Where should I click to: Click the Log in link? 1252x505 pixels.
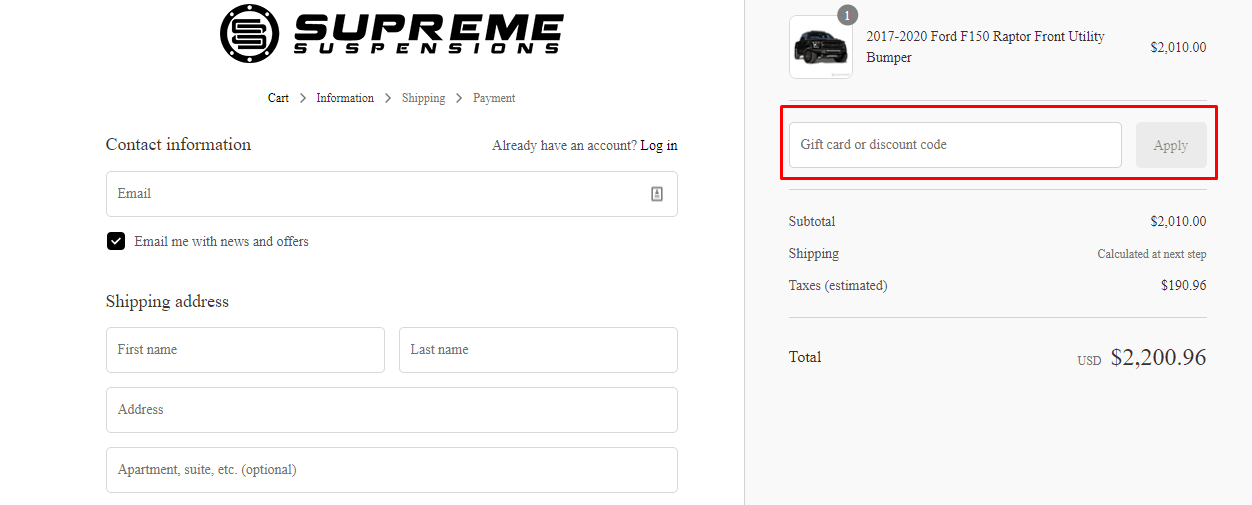[x=659, y=145]
